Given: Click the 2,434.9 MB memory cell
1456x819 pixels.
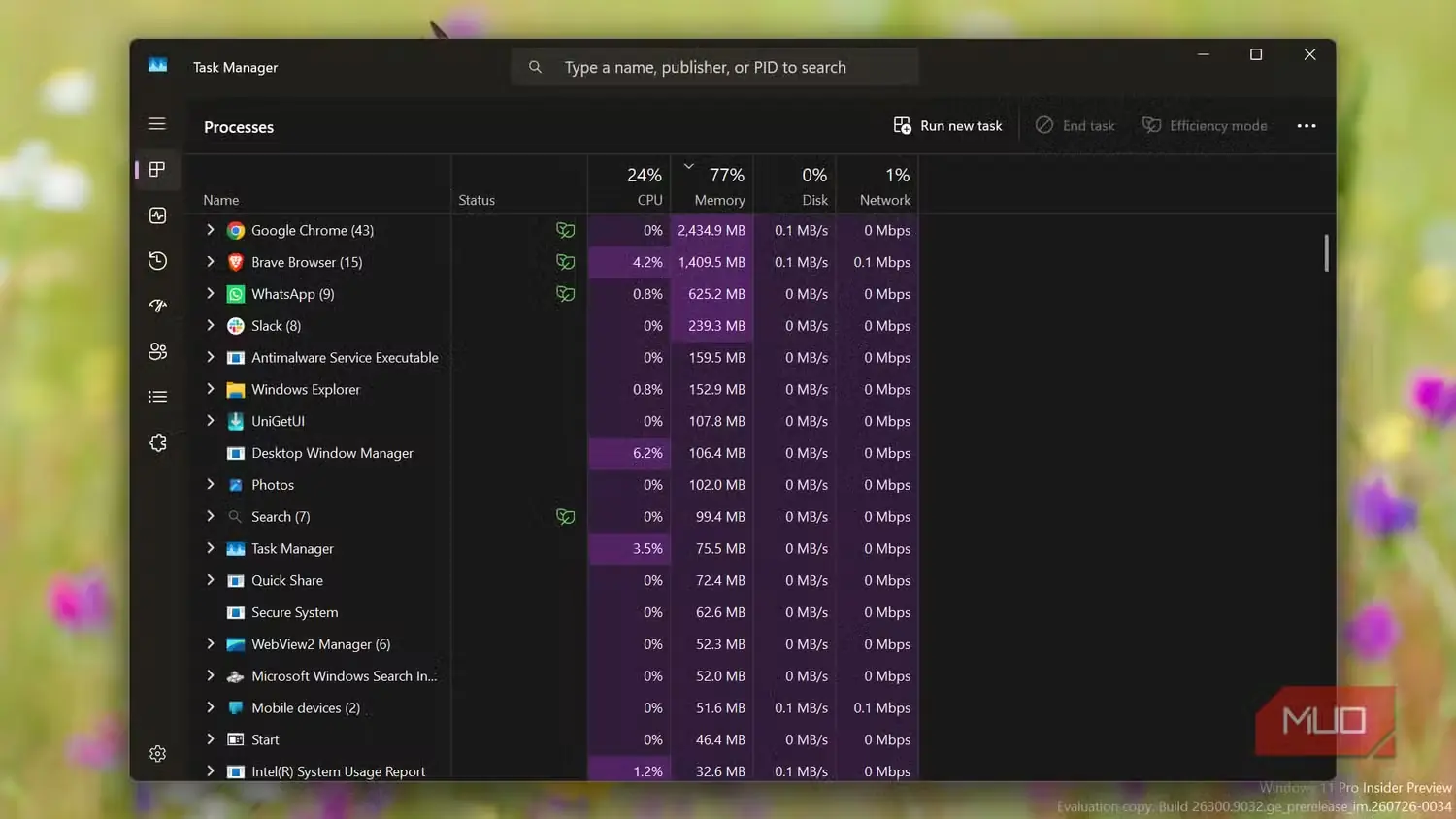Looking at the screenshot, I should [x=711, y=231].
